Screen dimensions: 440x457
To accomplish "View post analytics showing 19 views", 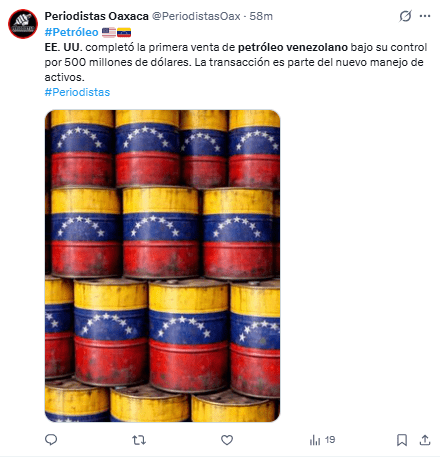I will pos(322,440).
